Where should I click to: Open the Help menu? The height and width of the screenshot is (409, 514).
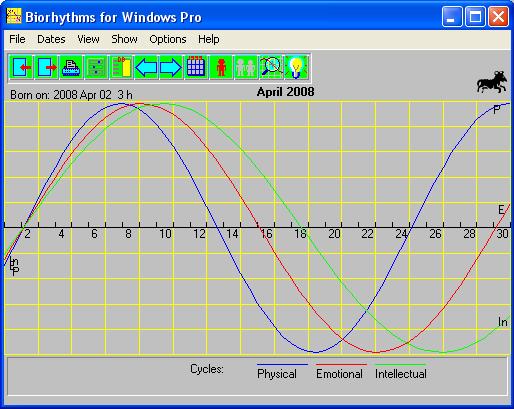click(x=209, y=39)
